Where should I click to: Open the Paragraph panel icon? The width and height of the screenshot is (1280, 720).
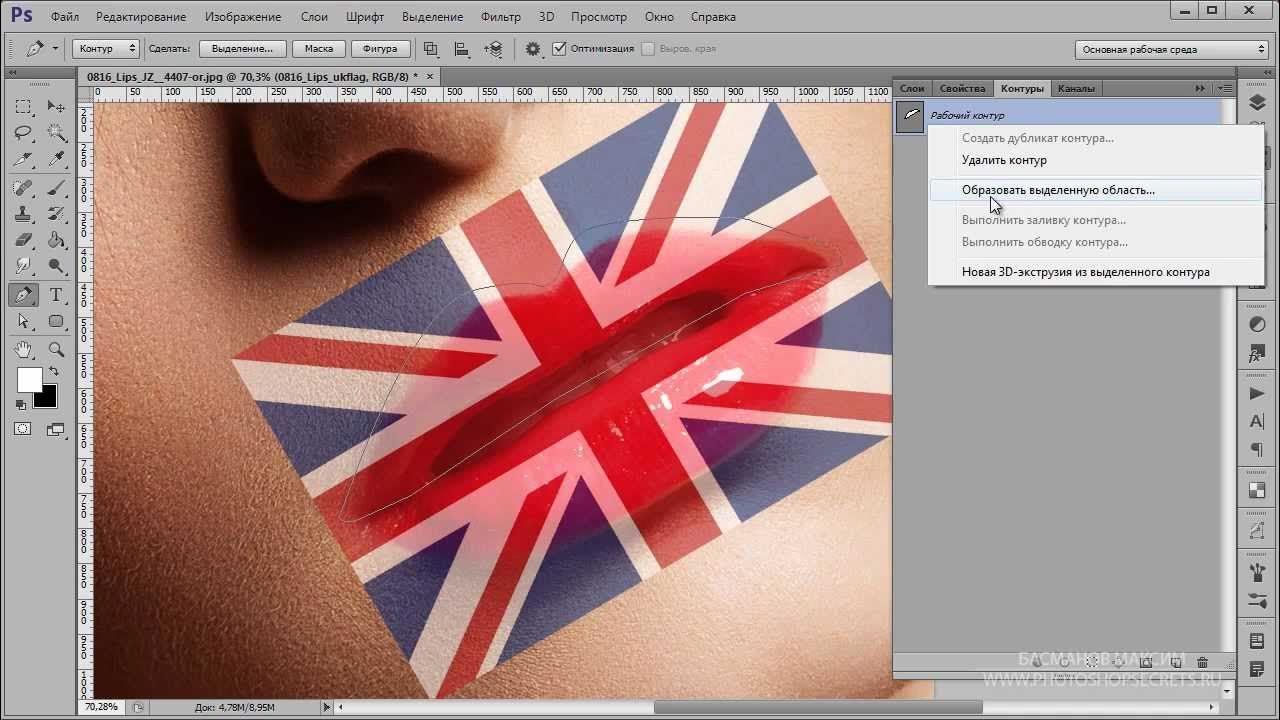(x=1257, y=451)
